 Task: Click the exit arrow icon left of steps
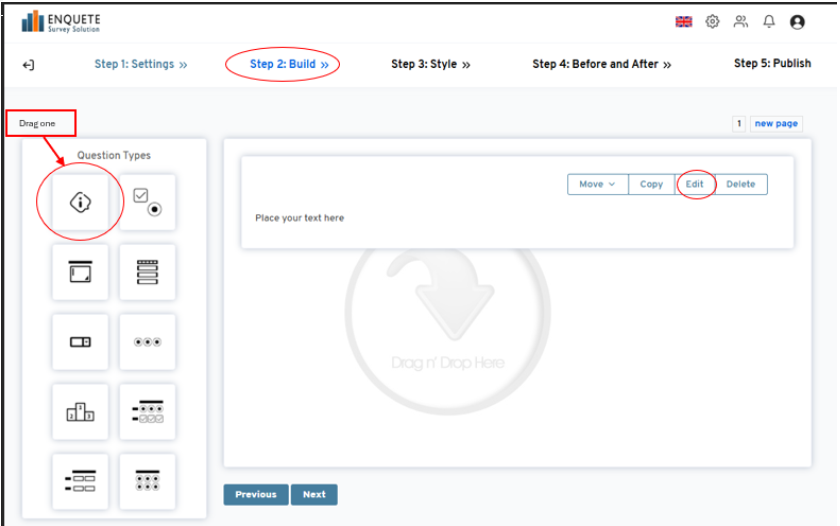28,65
